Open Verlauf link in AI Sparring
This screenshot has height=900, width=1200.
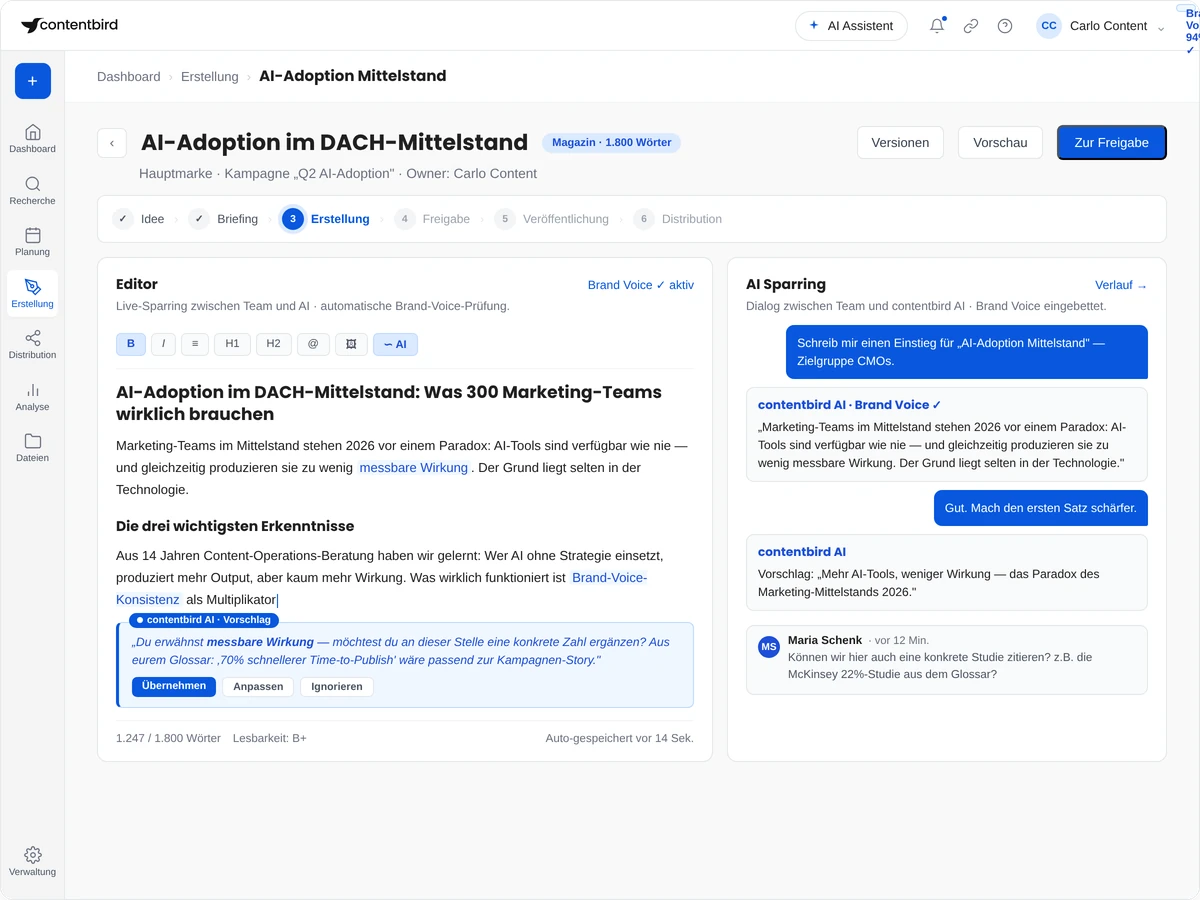pos(1121,285)
